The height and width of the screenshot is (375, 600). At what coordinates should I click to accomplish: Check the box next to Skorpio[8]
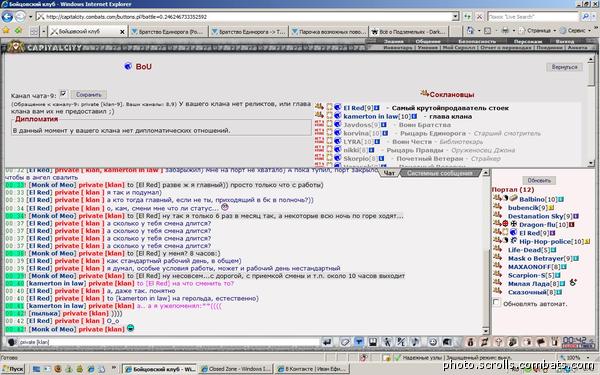coord(329,158)
